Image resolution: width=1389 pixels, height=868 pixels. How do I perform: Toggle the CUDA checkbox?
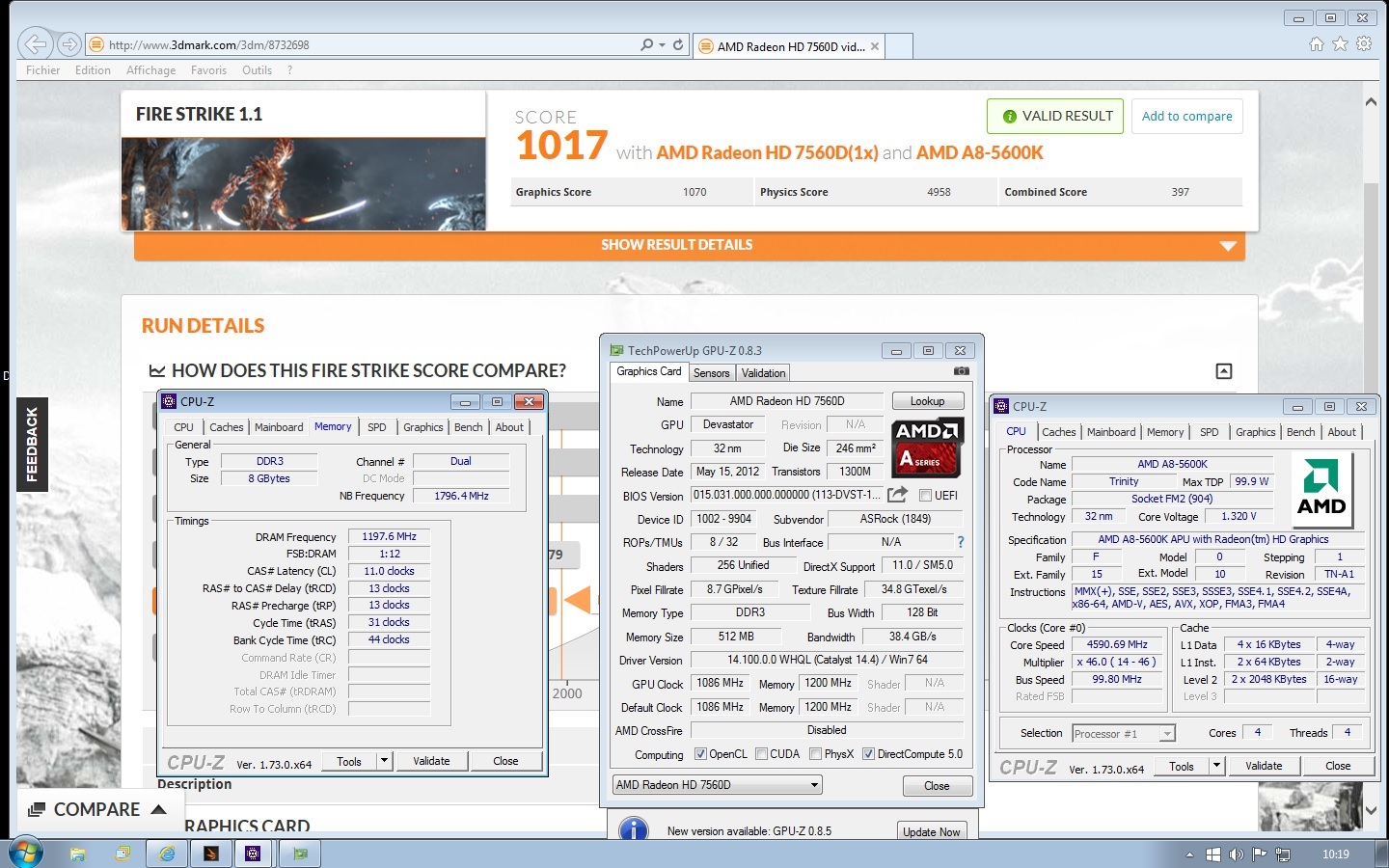761,754
